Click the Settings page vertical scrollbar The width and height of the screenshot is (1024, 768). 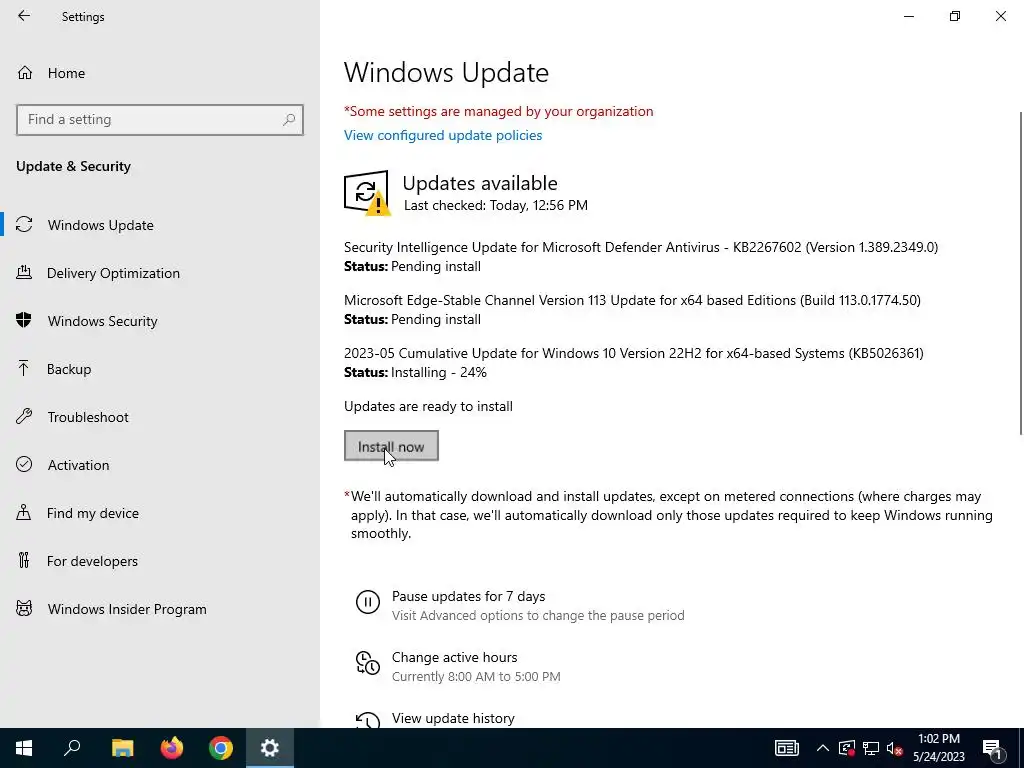[1020, 273]
